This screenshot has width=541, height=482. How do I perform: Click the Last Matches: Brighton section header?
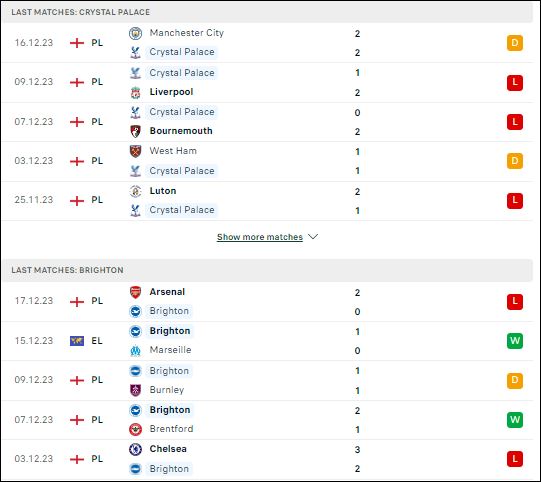point(67,270)
